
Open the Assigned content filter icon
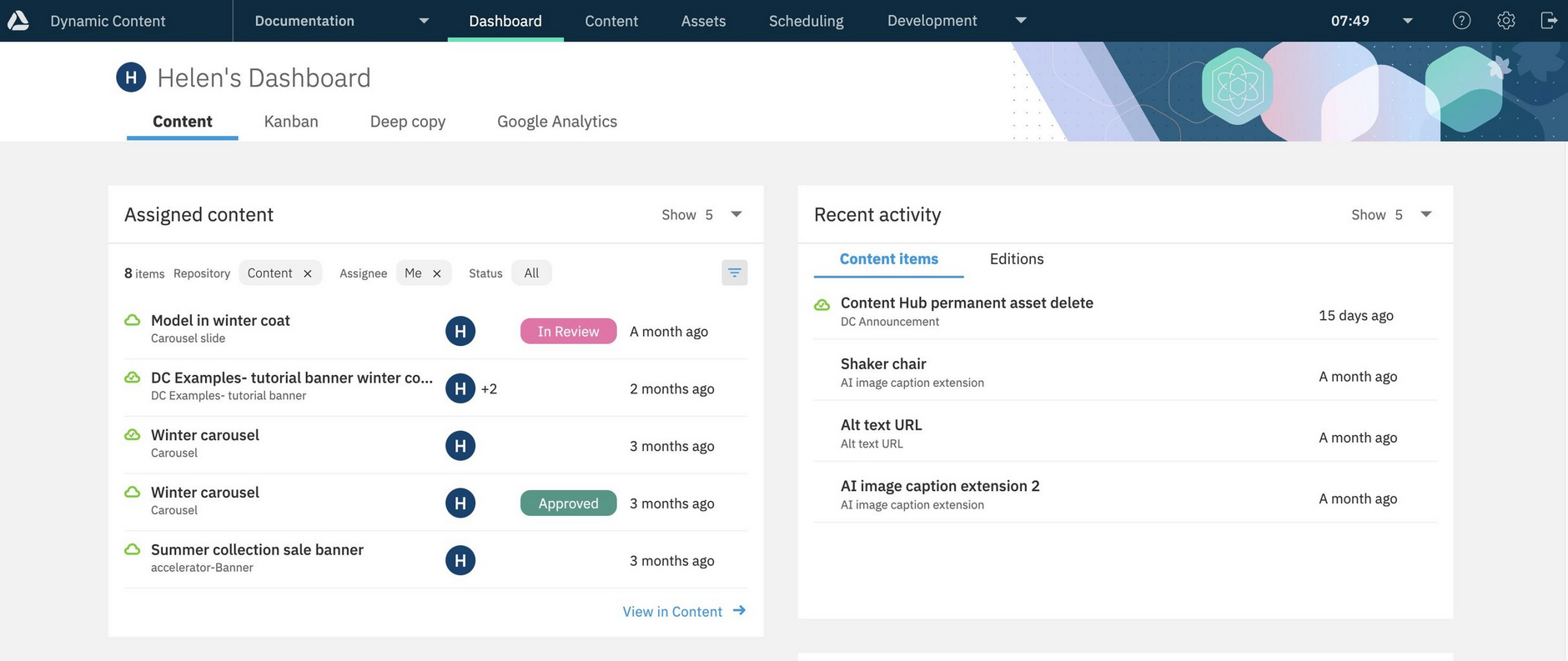pos(734,273)
